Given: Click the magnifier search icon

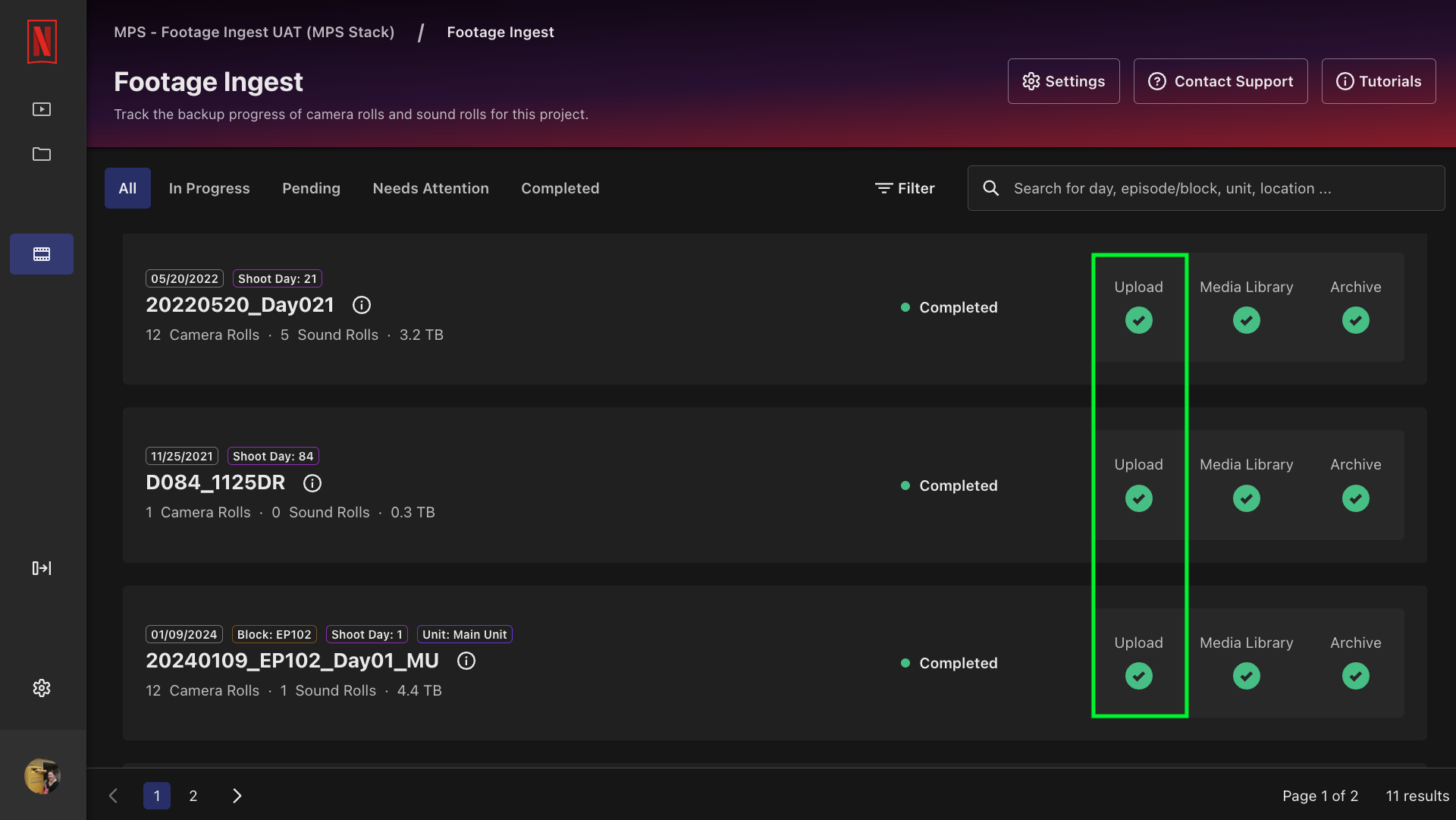Looking at the screenshot, I should click(990, 188).
